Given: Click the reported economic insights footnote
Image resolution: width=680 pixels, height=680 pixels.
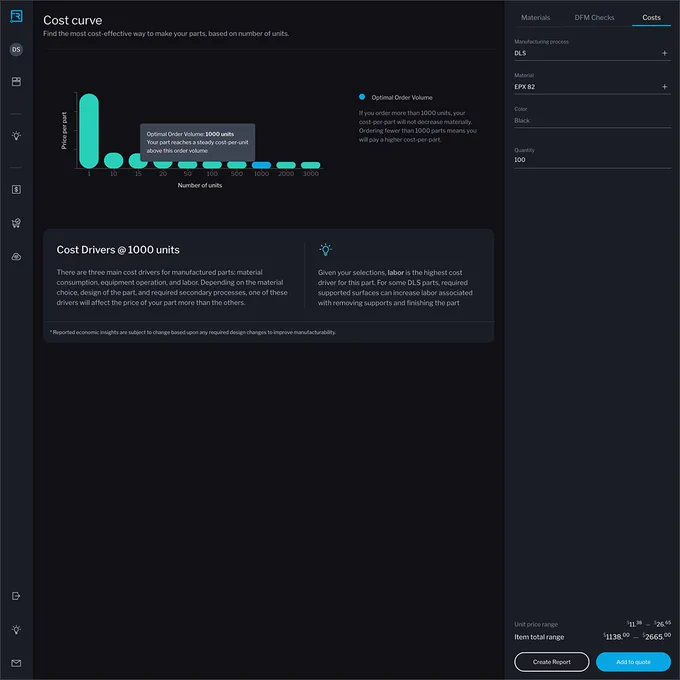Looking at the screenshot, I should [x=193, y=332].
